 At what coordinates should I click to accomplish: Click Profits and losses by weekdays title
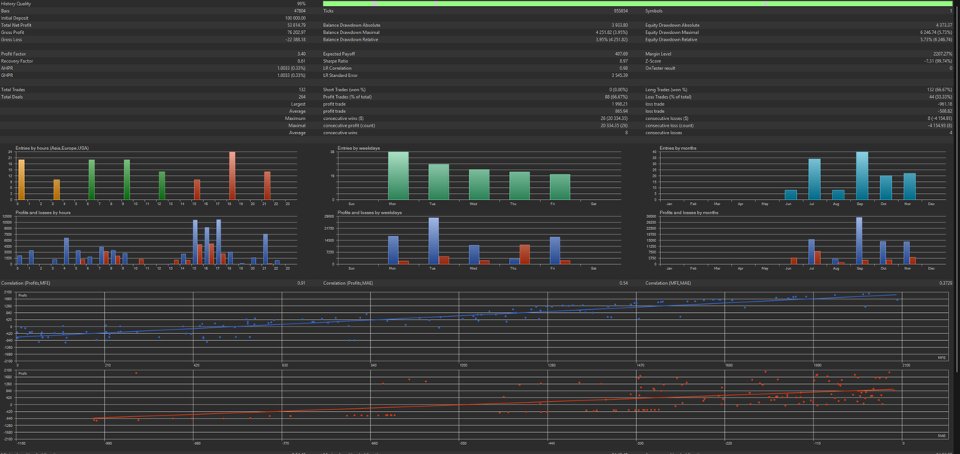[x=370, y=212]
